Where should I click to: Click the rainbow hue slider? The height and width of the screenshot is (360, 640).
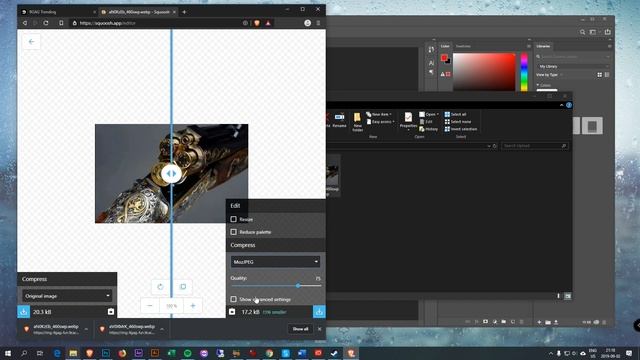524,72
